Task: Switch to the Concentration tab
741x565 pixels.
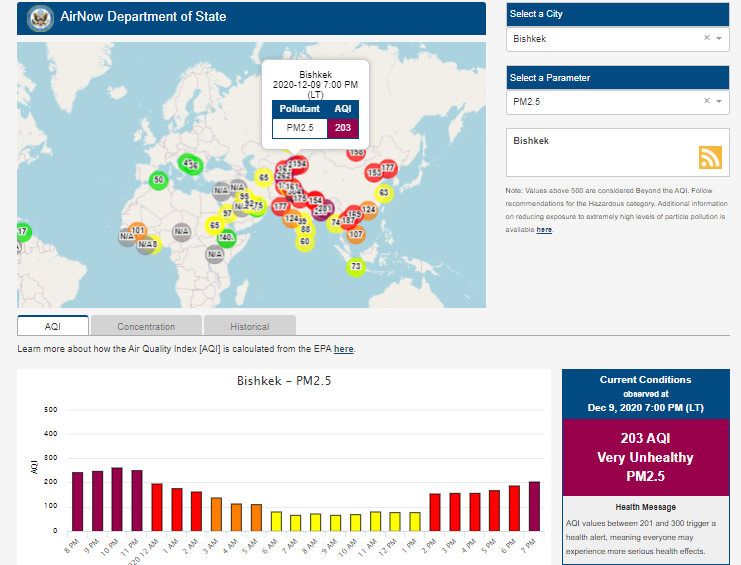Action: point(146,326)
